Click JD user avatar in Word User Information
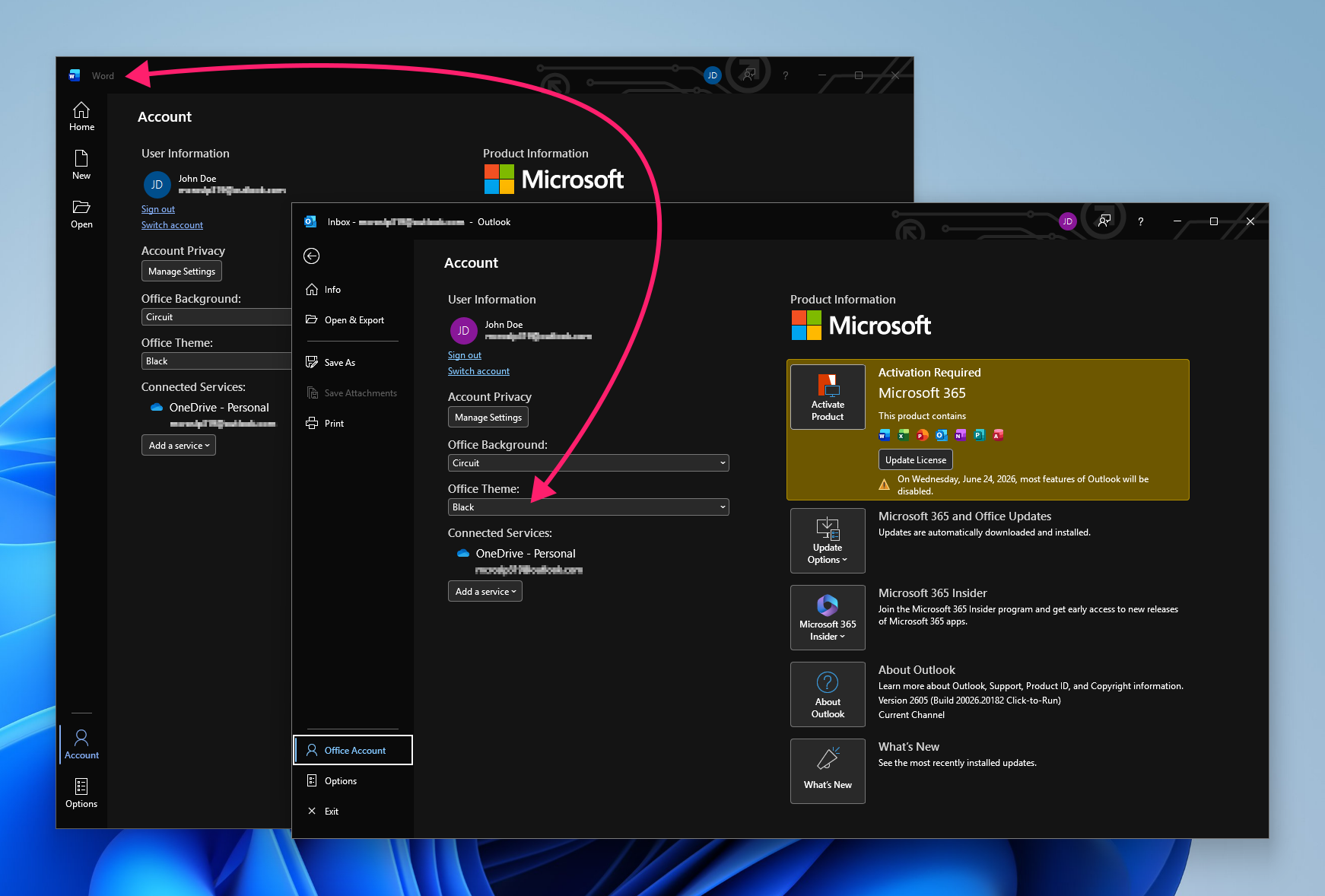 tap(157, 185)
